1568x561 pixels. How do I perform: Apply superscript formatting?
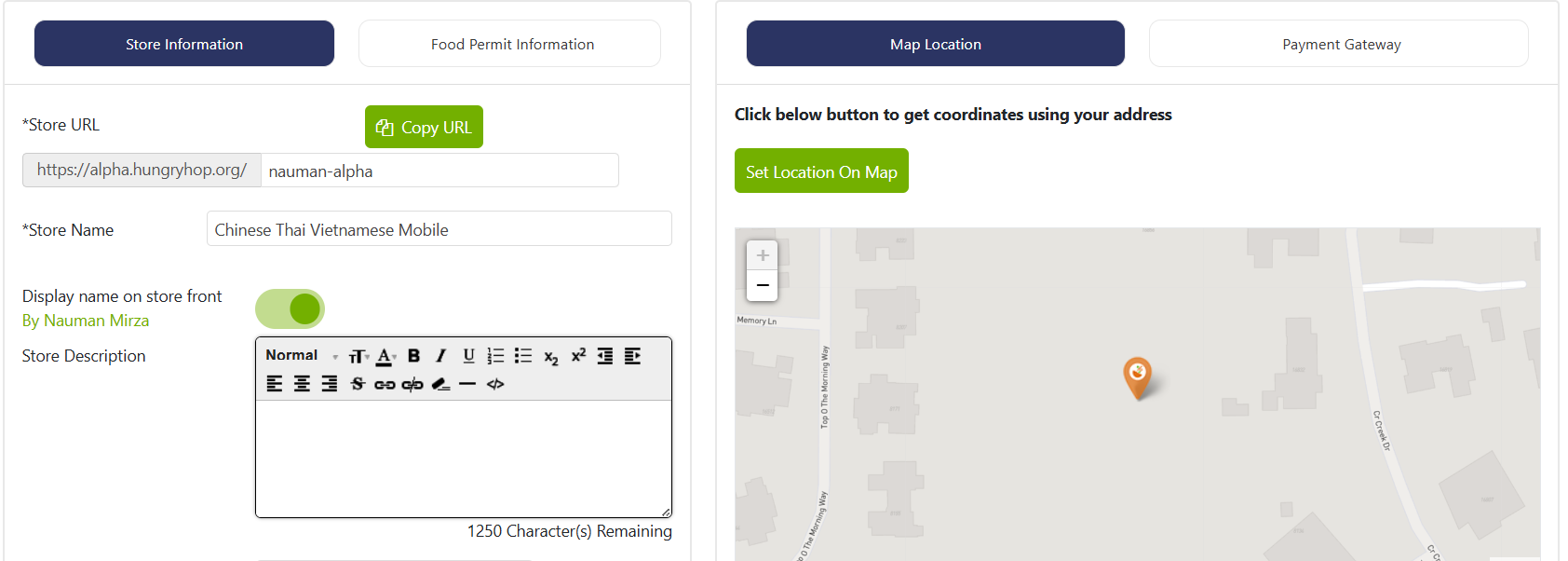(x=578, y=356)
